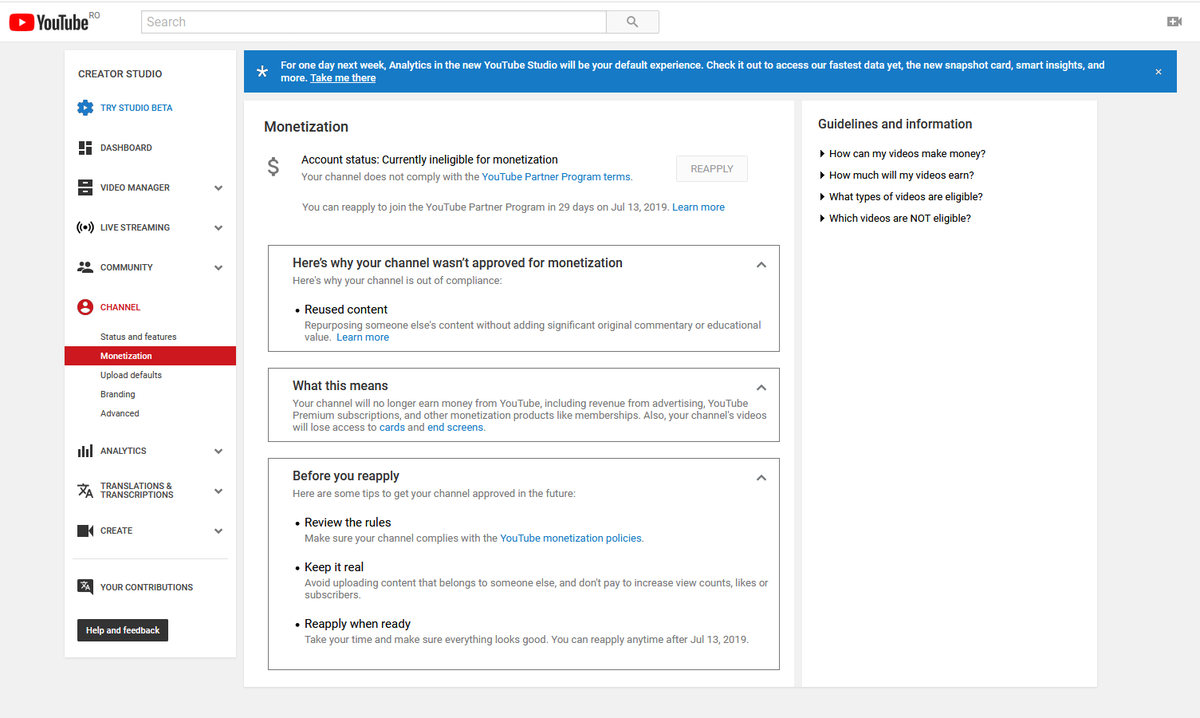Click Learn more beside the reapply date
This screenshot has height=718, width=1200.
(698, 207)
